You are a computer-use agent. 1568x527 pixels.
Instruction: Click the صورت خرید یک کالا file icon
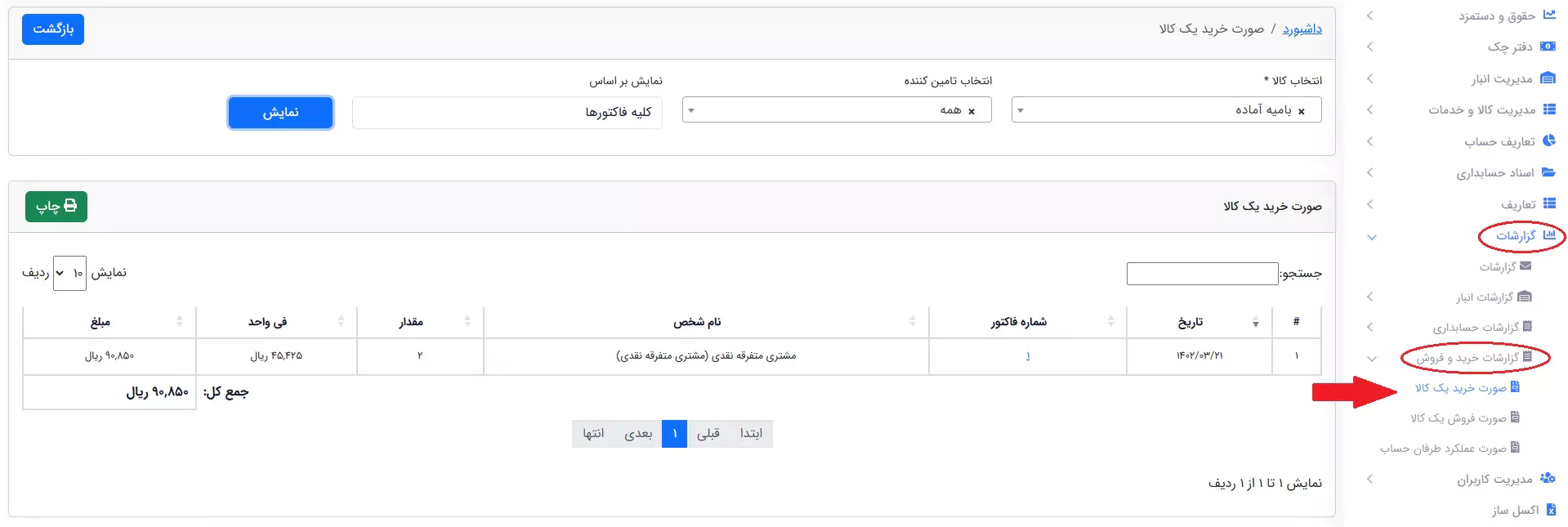click(1515, 386)
